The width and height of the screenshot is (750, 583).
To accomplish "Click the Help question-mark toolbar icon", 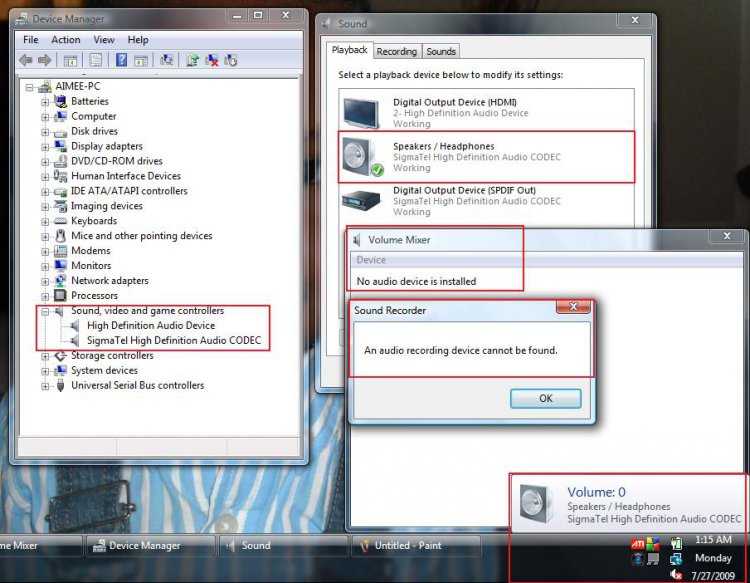I will coord(121,60).
